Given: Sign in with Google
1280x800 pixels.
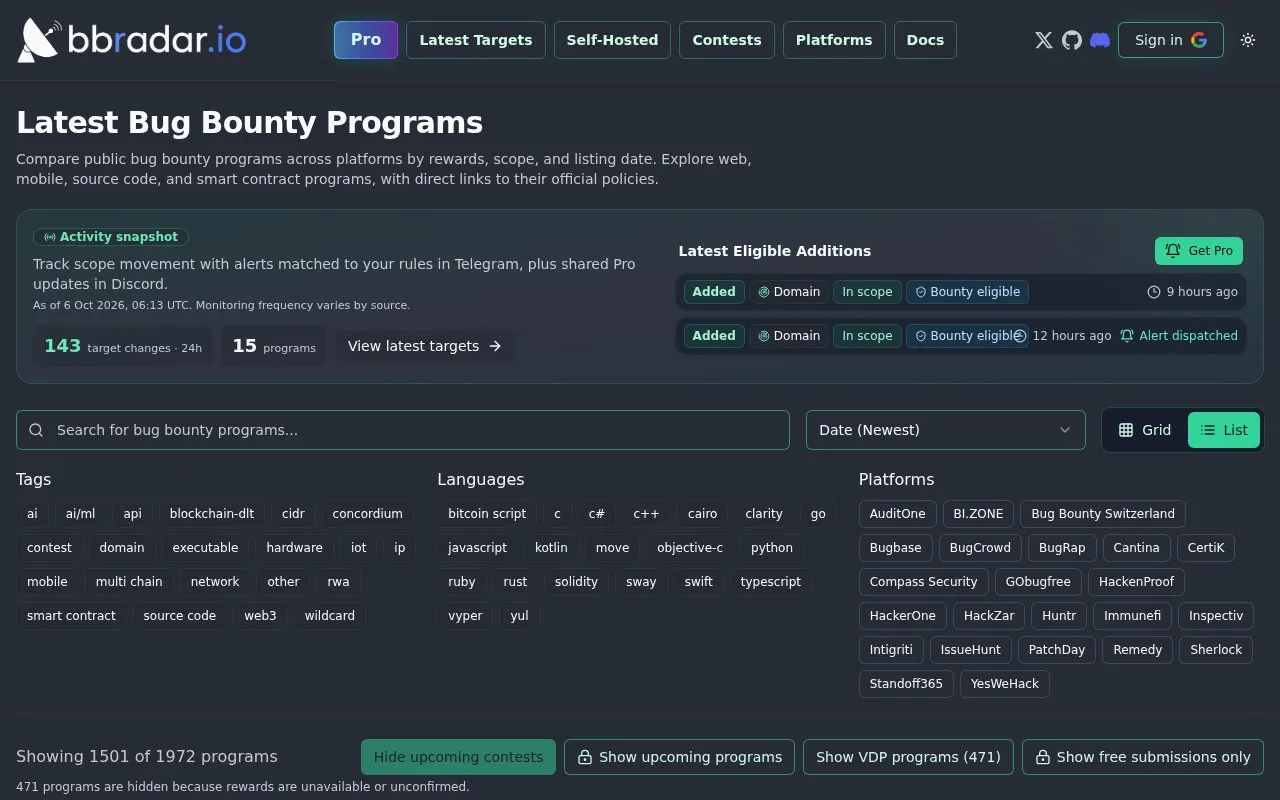Looking at the screenshot, I should pos(1171,40).
